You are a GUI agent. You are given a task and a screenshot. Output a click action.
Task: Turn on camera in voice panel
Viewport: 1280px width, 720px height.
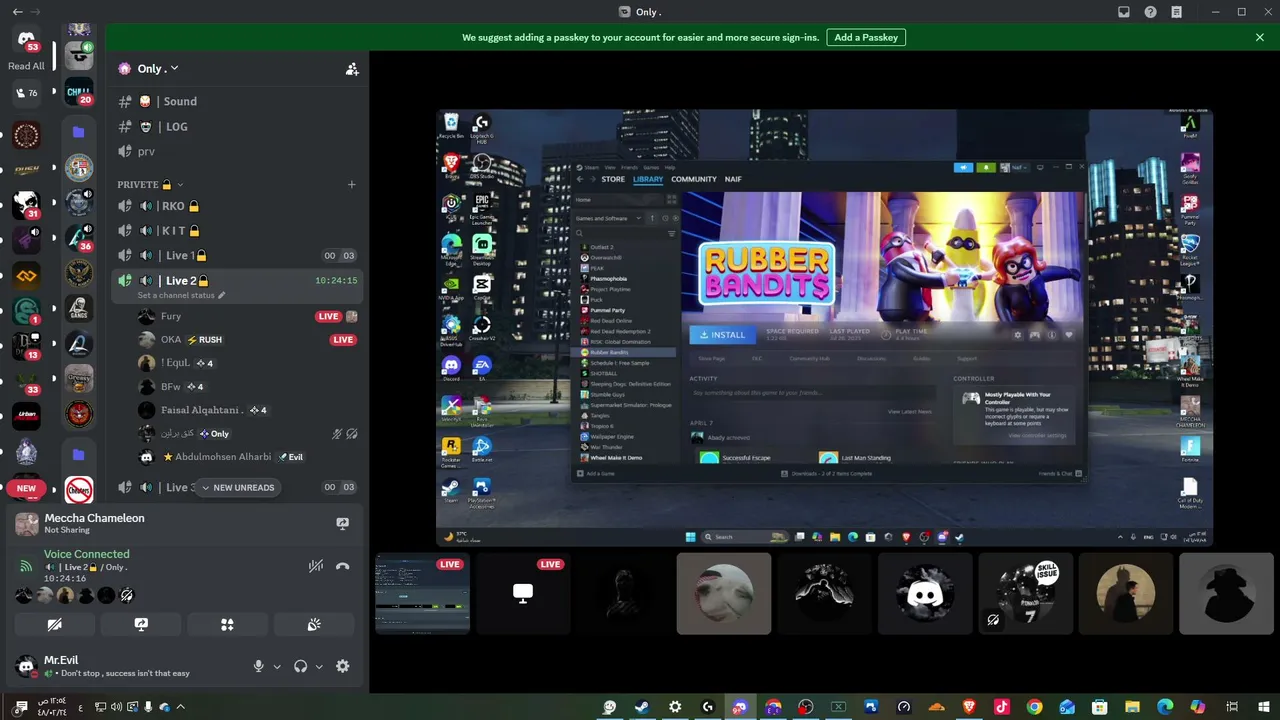[55, 624]
